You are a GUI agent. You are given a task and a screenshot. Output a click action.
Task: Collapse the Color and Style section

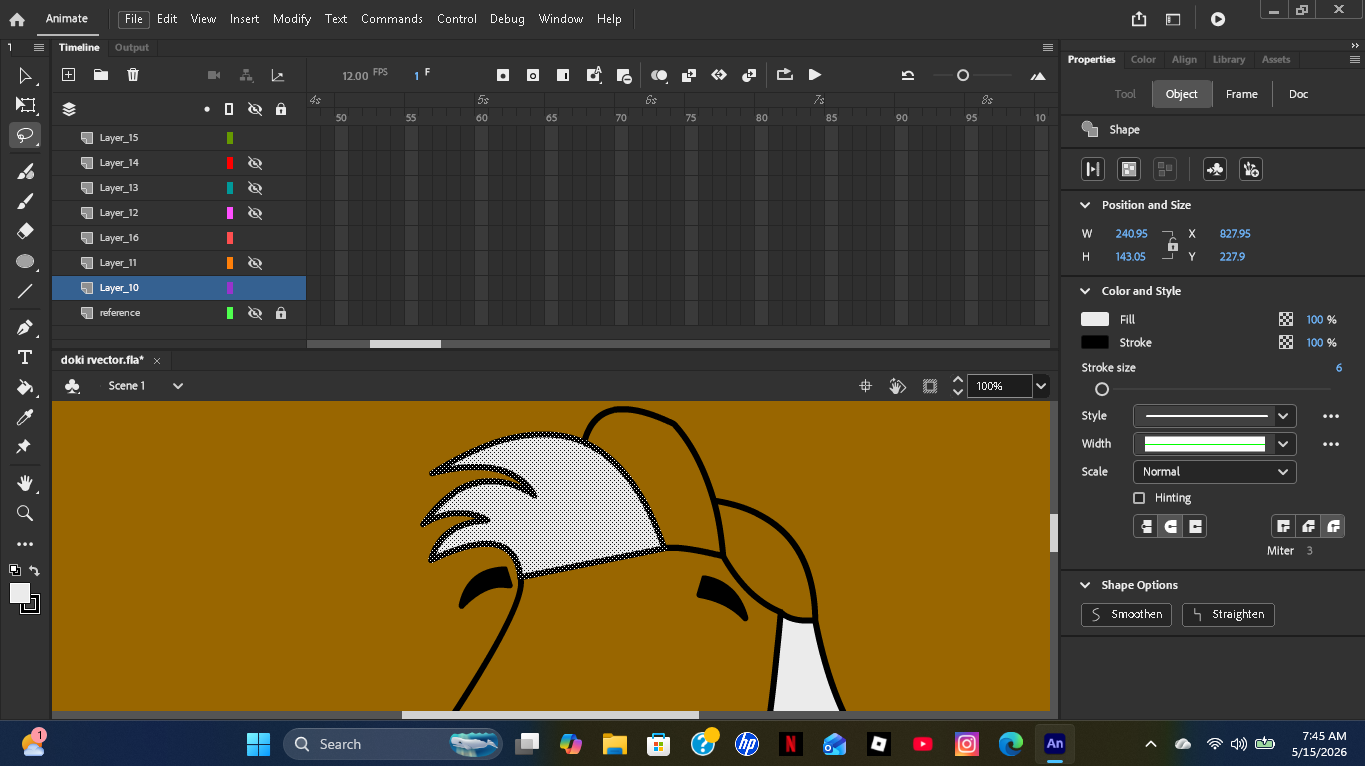1085,291
